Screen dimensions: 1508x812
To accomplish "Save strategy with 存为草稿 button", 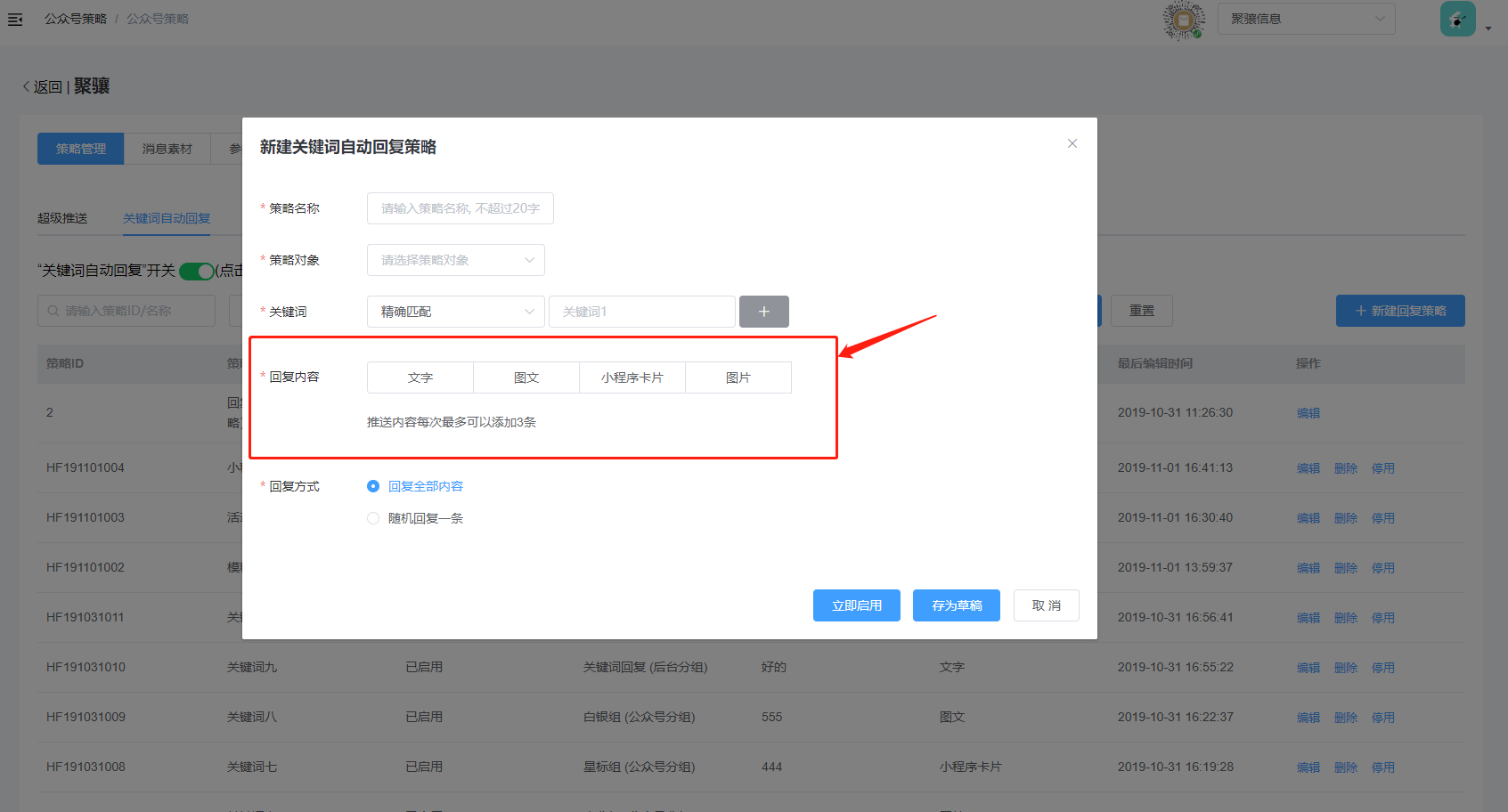I will pos(956,605).
